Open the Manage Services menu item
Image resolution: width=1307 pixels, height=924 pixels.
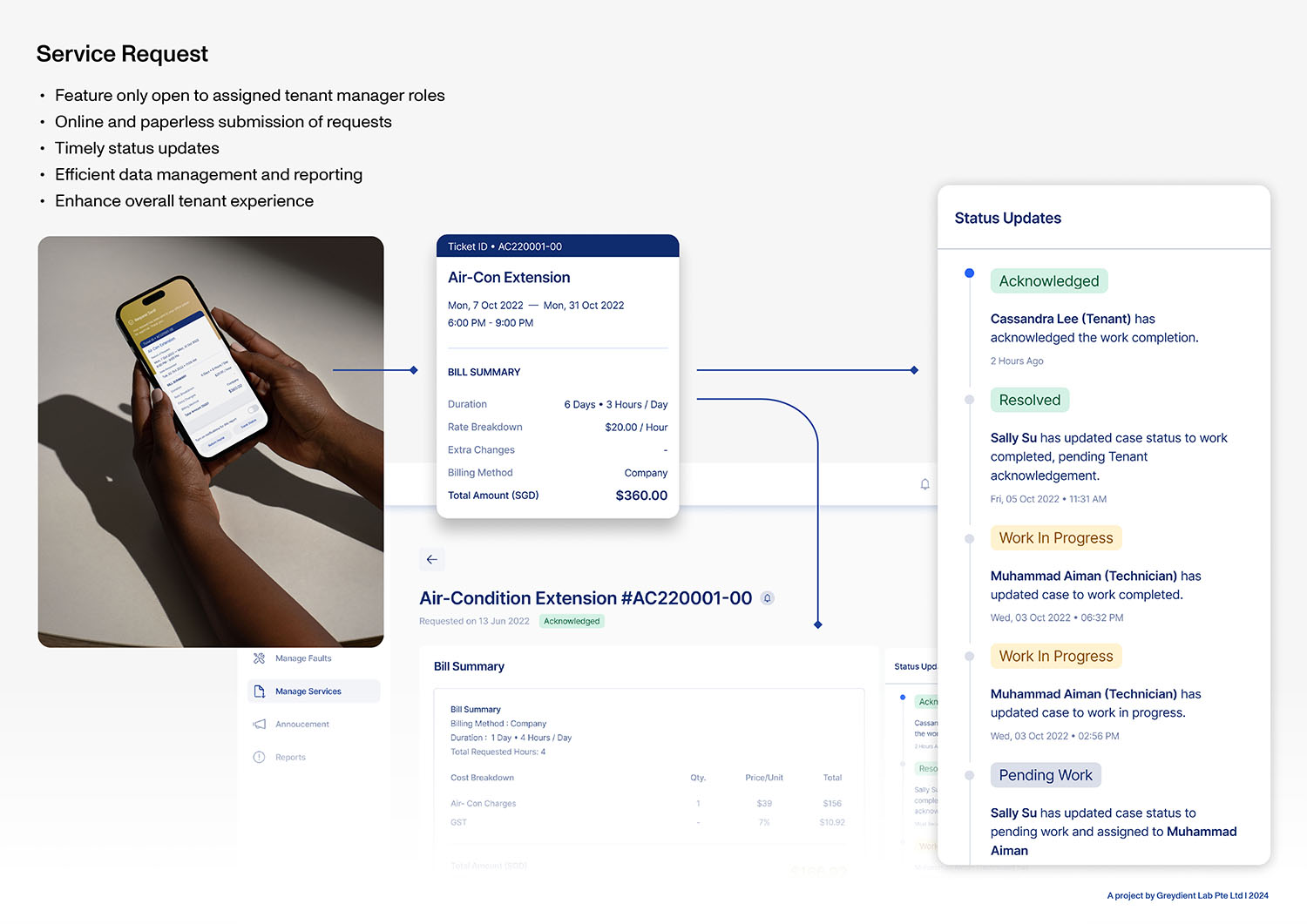pyautogui.click(x=308, y=691)
